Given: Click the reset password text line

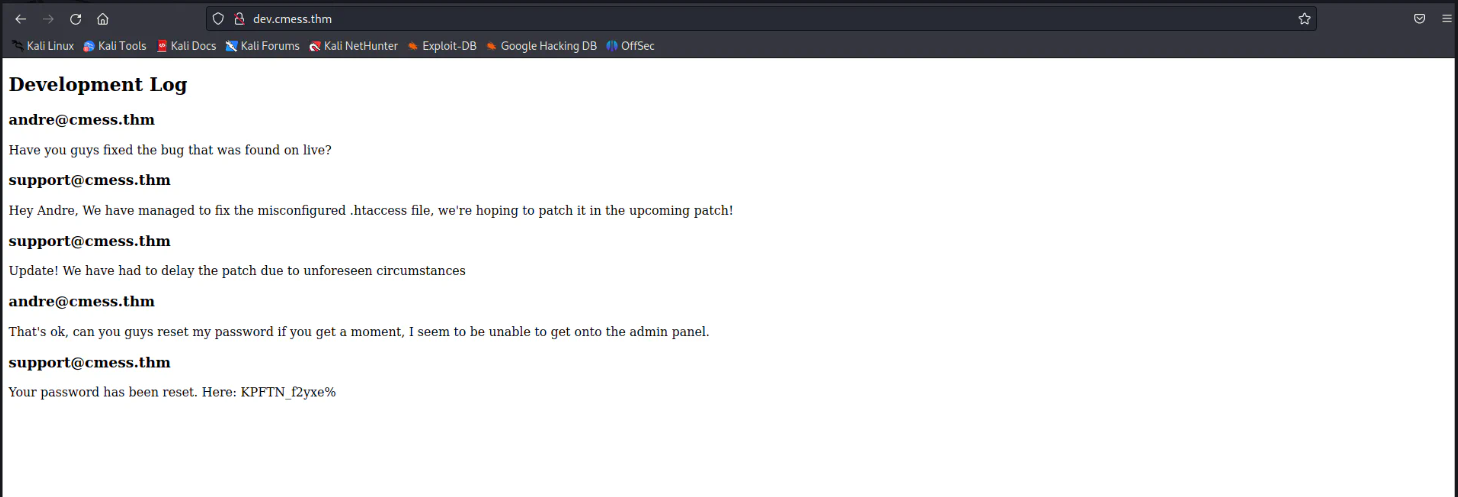Looking at the screenshot, I should pos(172,392).
